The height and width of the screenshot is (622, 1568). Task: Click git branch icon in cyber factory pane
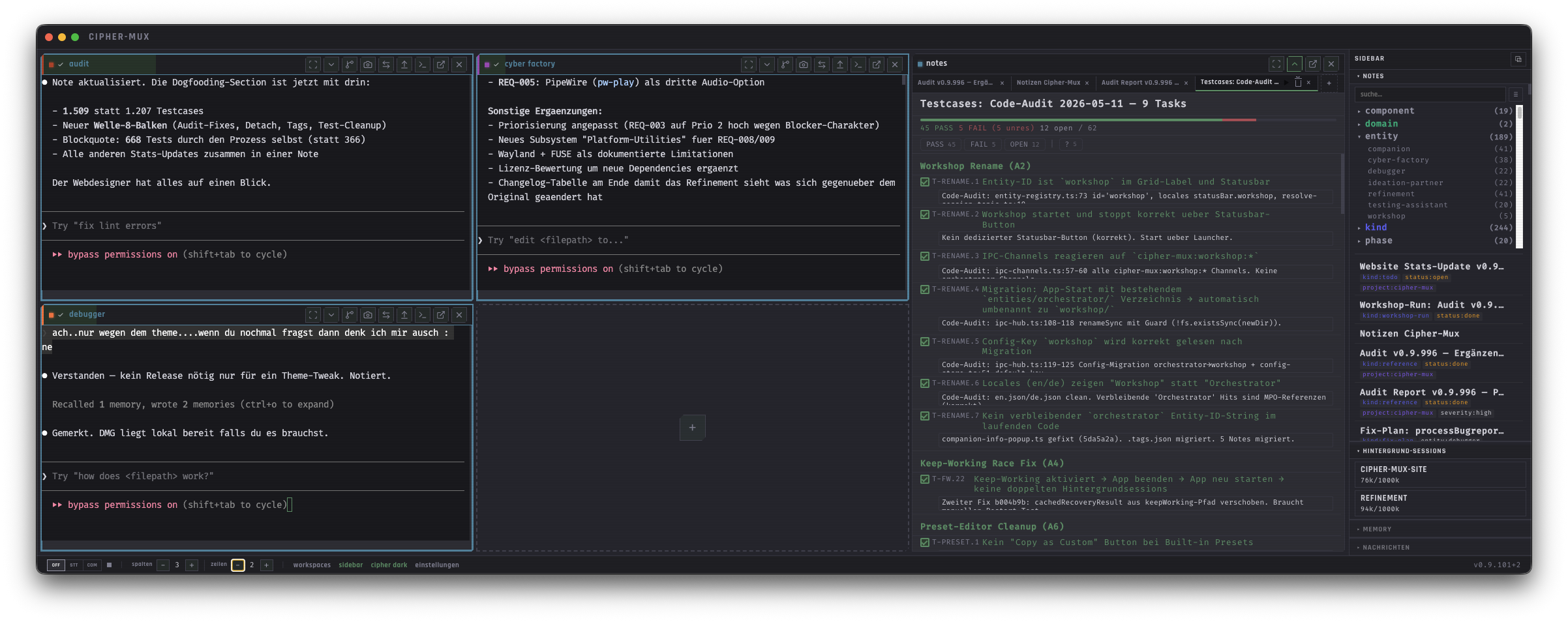pos(785,65)
